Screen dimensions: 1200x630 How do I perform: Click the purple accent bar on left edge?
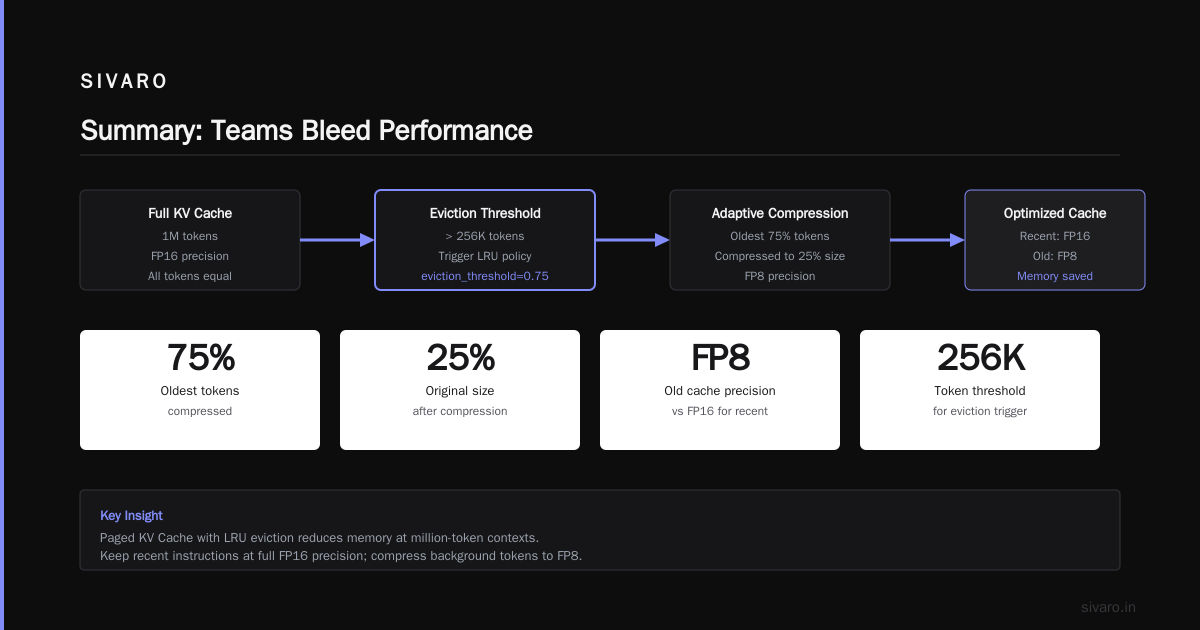pos(2,315)
